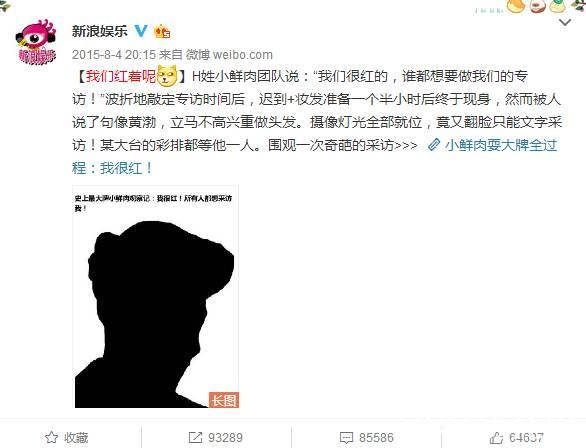
Task: Open the 微博 weibo.com source link
Action: pos(229,55)
